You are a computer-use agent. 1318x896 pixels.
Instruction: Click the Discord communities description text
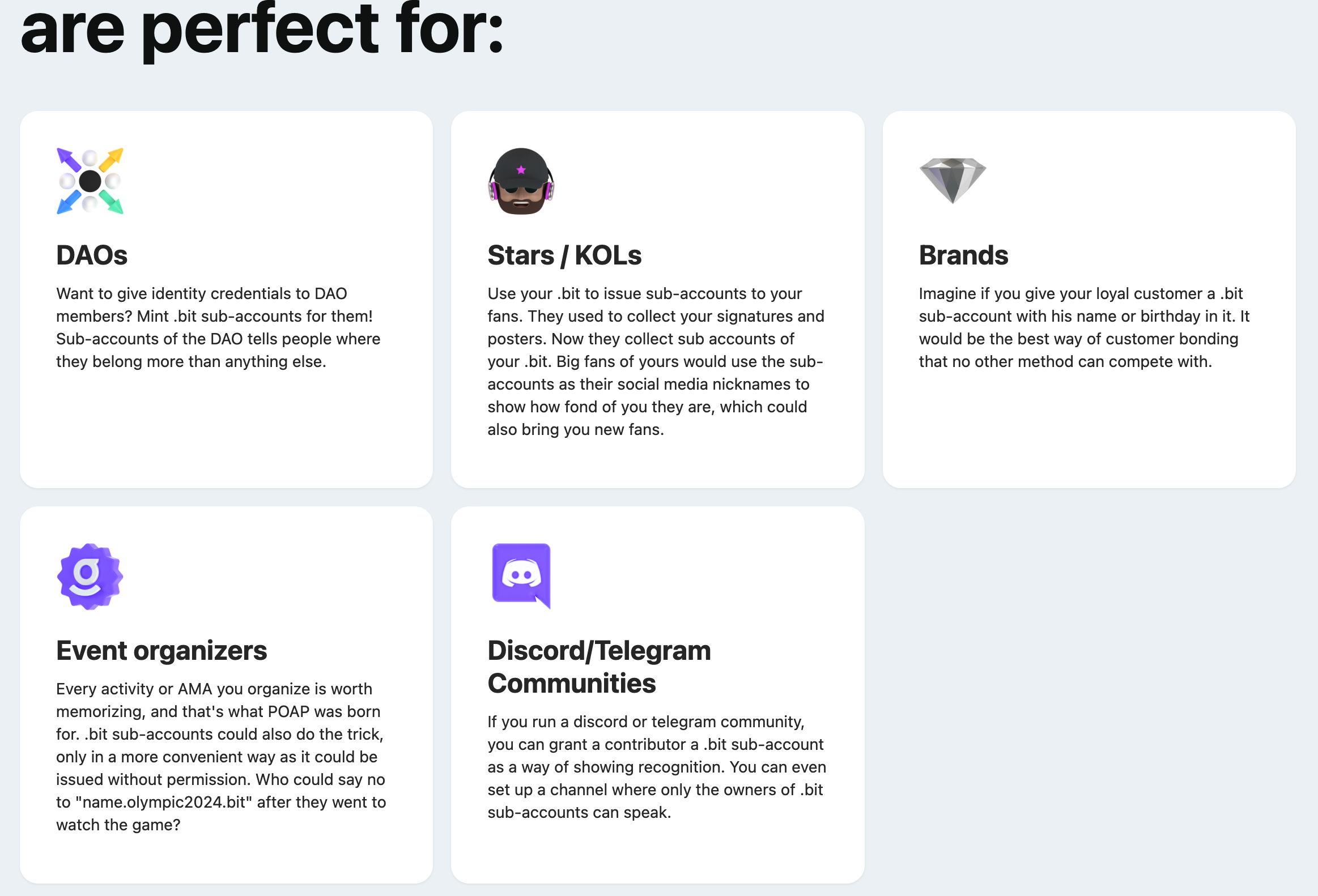657,767
